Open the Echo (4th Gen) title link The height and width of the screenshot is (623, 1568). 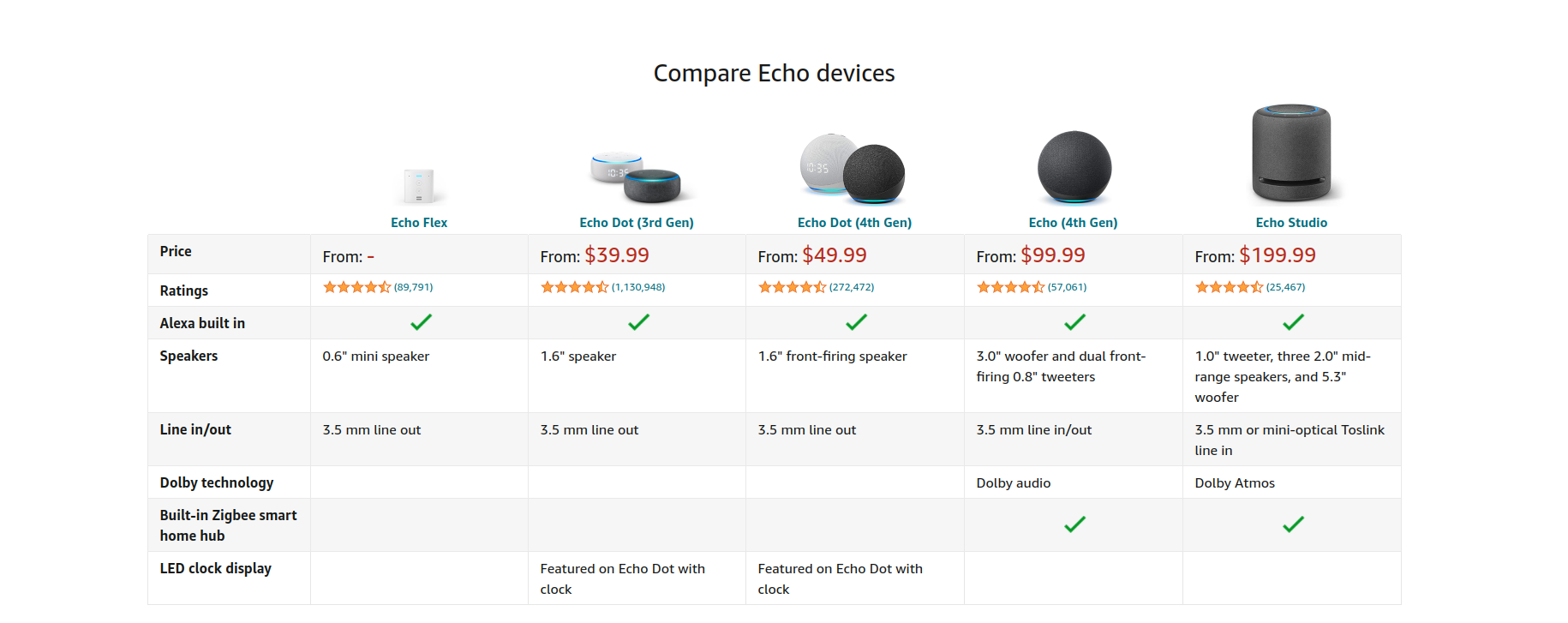1073,223
